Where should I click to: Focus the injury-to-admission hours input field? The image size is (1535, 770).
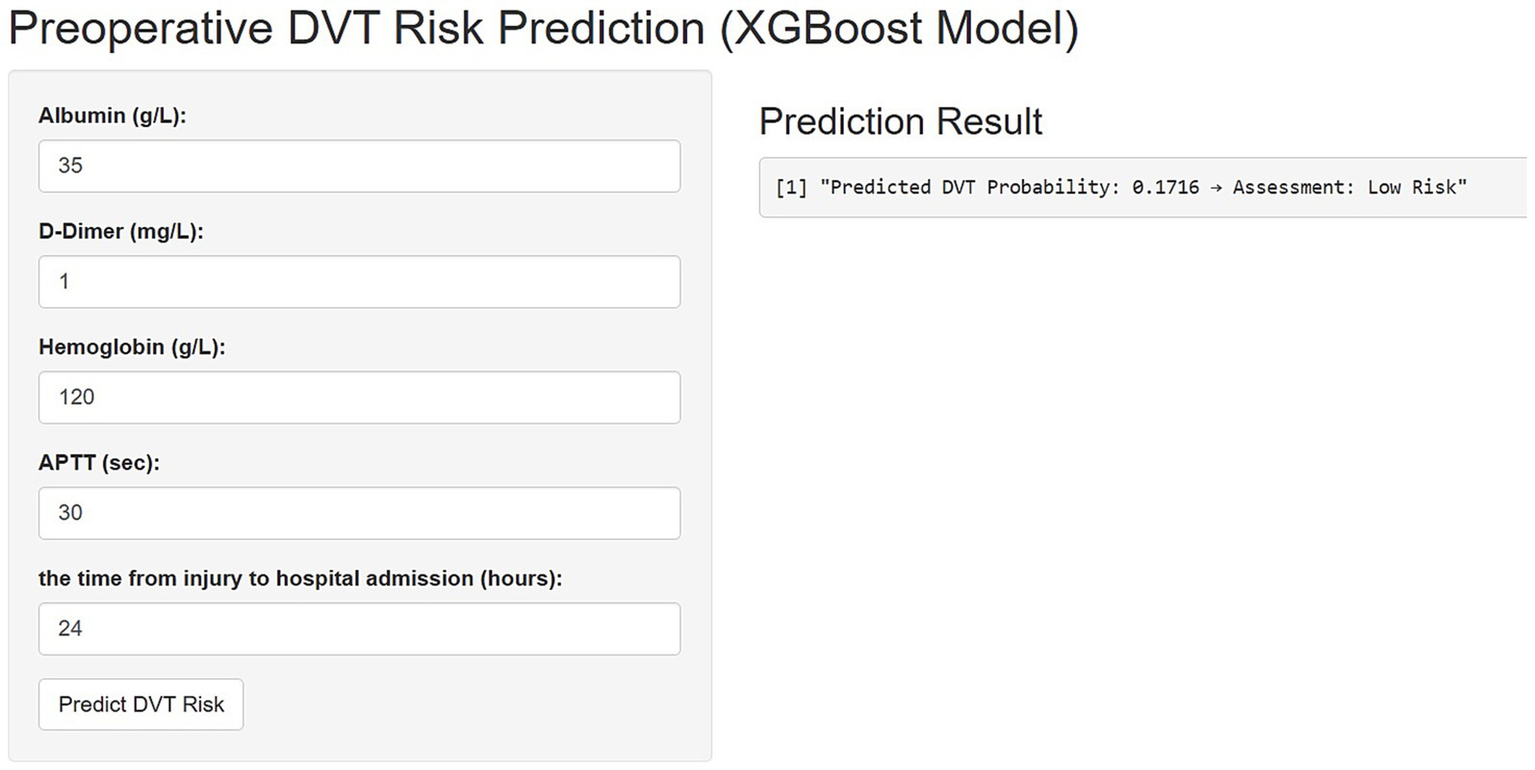(359, 629)
